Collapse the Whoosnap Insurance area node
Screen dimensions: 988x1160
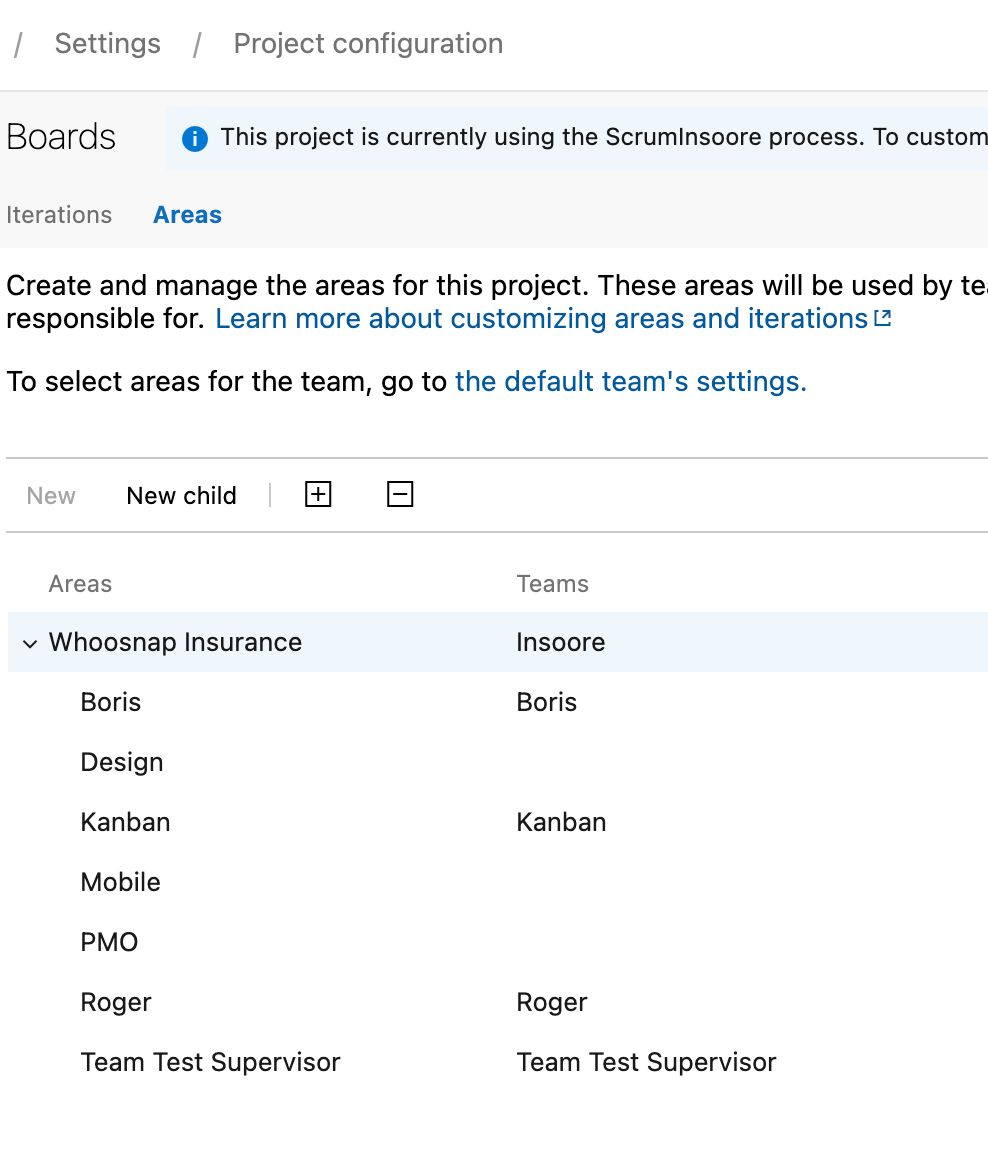coord(29,643)
